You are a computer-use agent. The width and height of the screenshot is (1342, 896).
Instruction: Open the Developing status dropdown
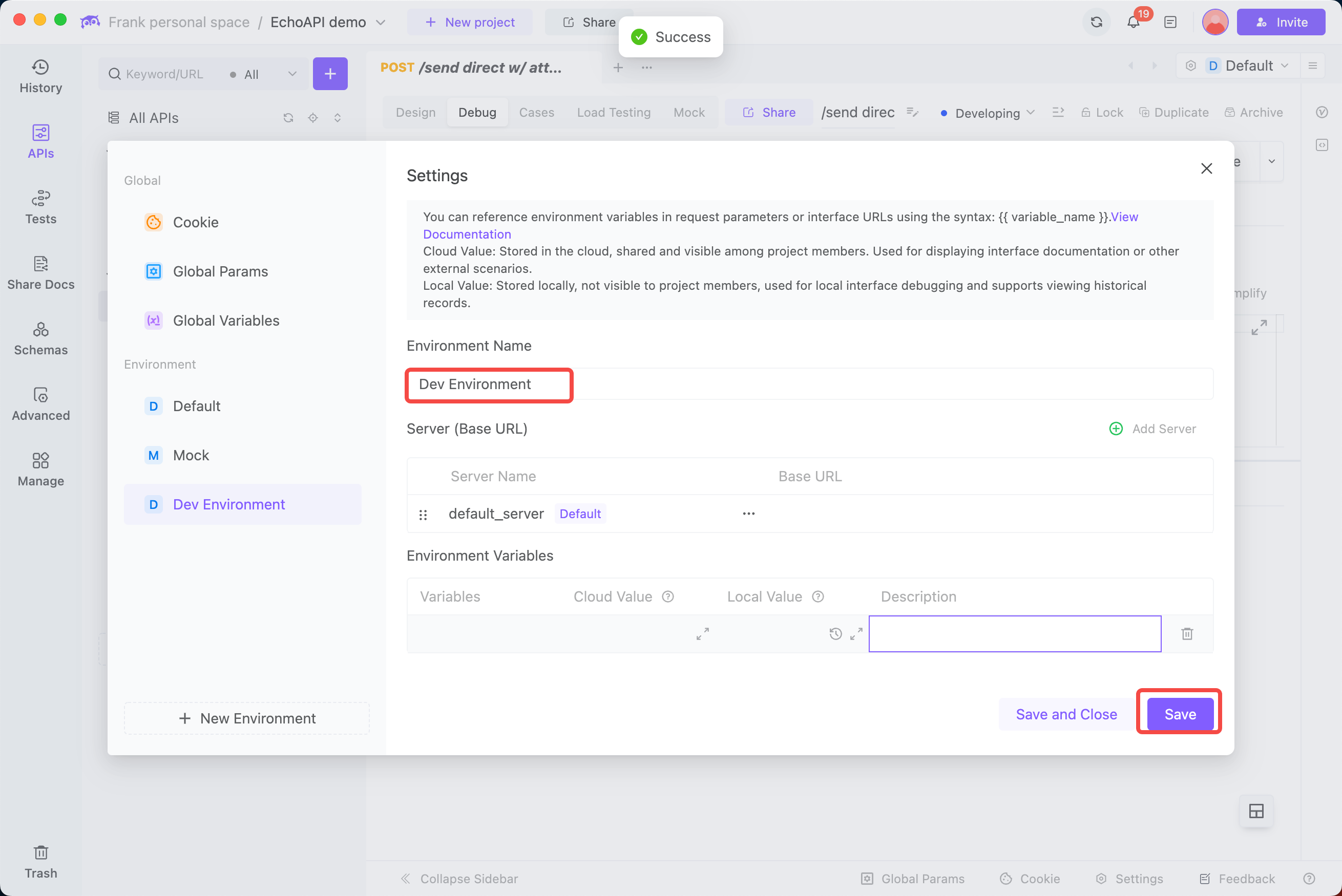point(987,113)
